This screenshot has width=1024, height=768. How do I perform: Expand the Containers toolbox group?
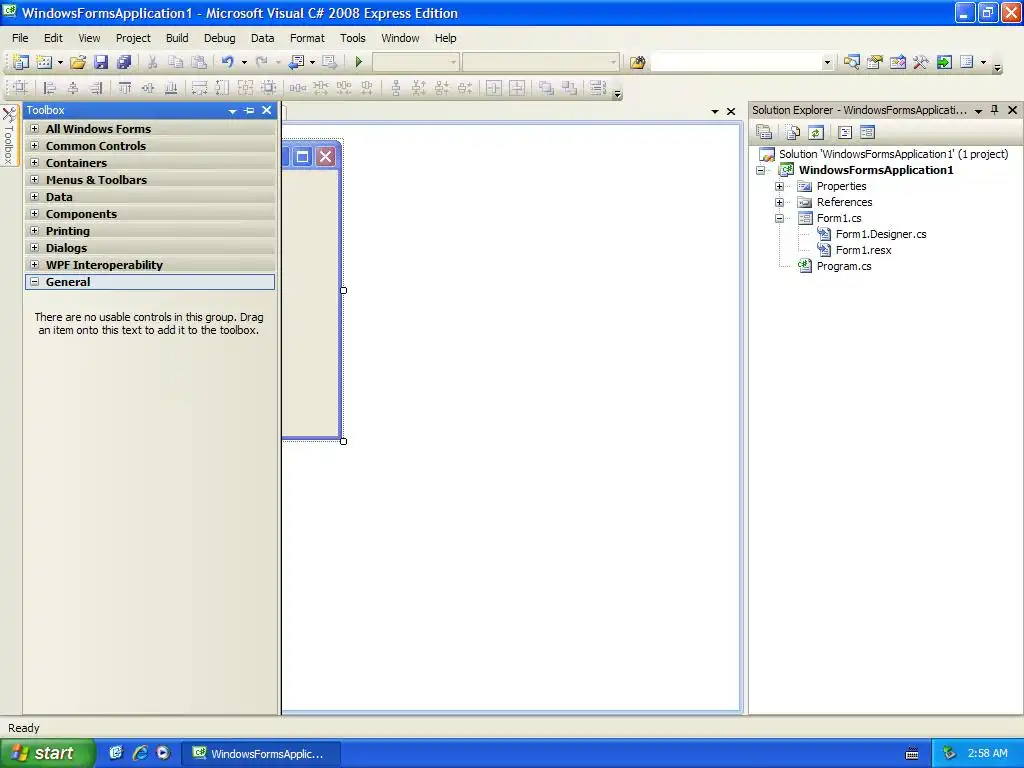pyautogui.click(x=35, y=163)
